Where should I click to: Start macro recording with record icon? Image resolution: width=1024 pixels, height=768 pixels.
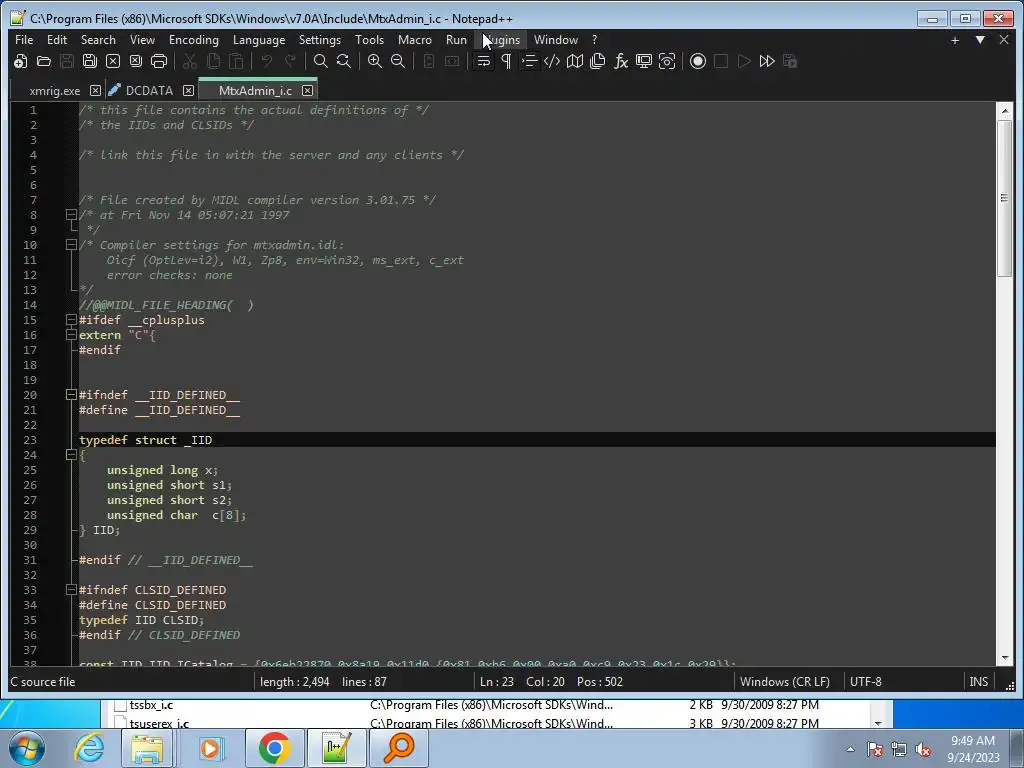point(698,61)
